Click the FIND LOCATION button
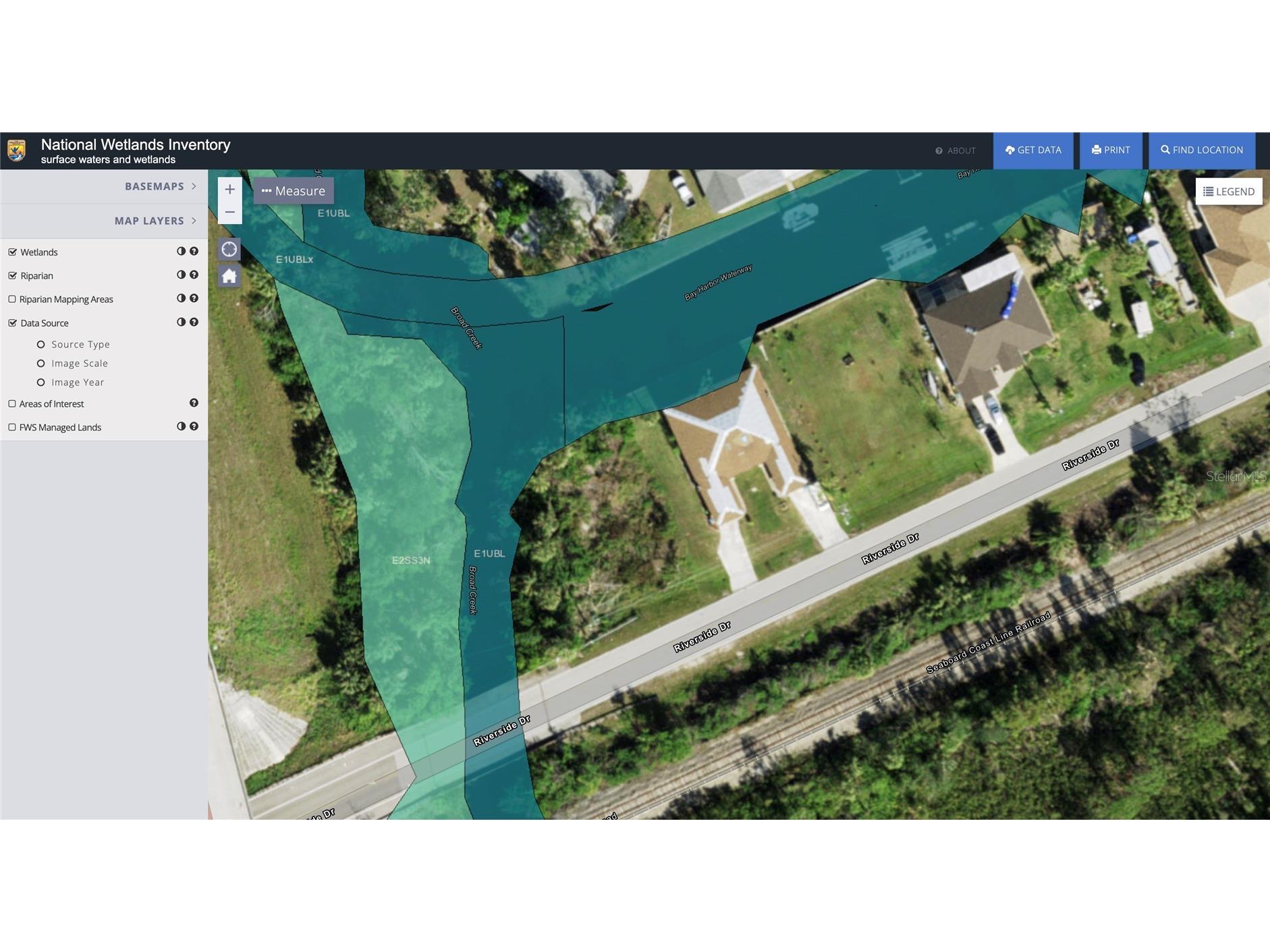This screenshot has width=1270, height=952. coord(1202,150)
